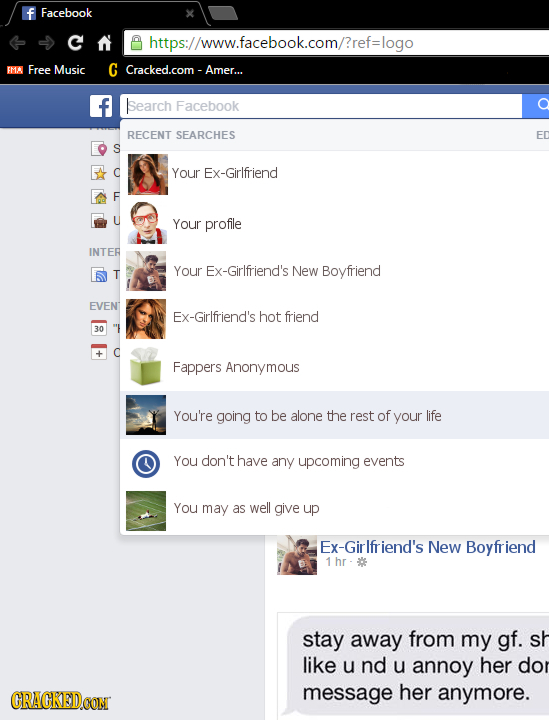549x720 pixels.
Task: Click the sidebar map pin icon
Action: coord(99,149)
